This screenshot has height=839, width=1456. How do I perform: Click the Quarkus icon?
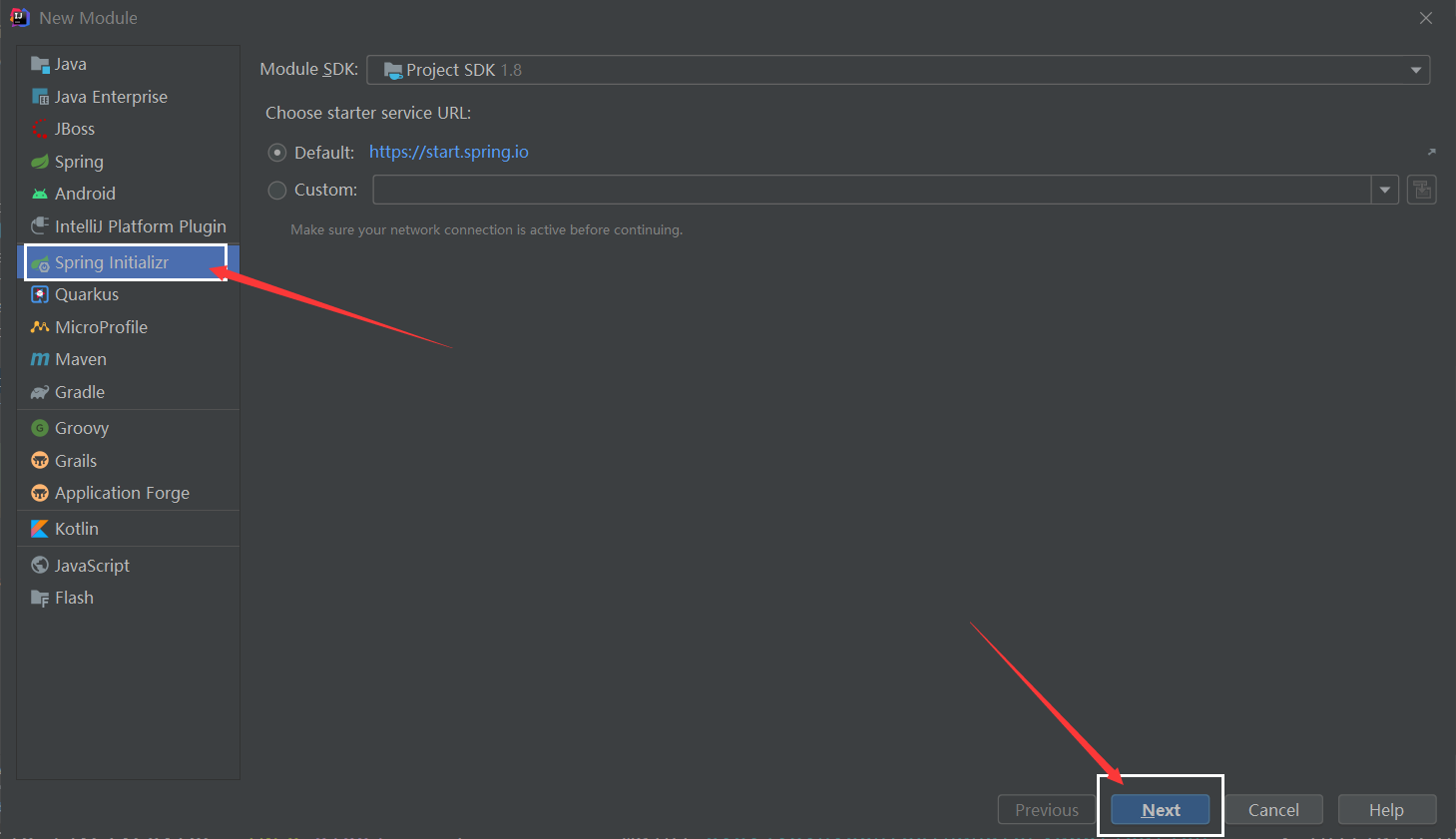[x=40, y=294]
